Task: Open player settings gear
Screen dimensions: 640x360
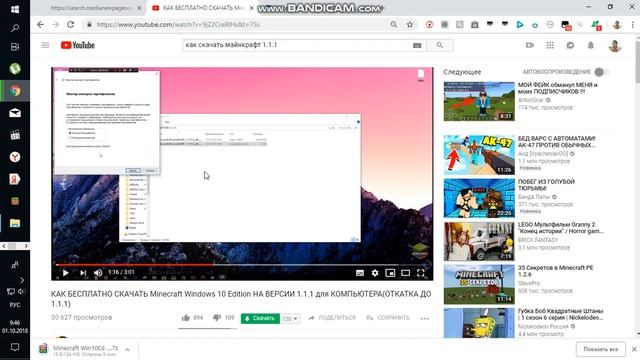Action: (375, 273)
